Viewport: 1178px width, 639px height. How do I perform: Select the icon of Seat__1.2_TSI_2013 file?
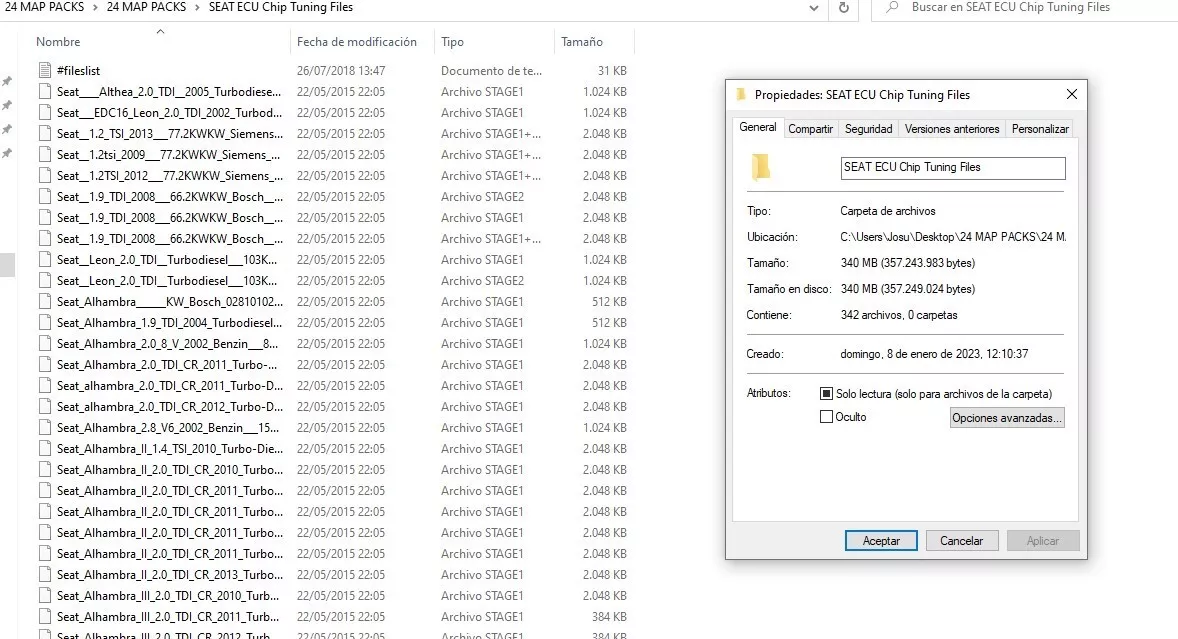[45, 134]
